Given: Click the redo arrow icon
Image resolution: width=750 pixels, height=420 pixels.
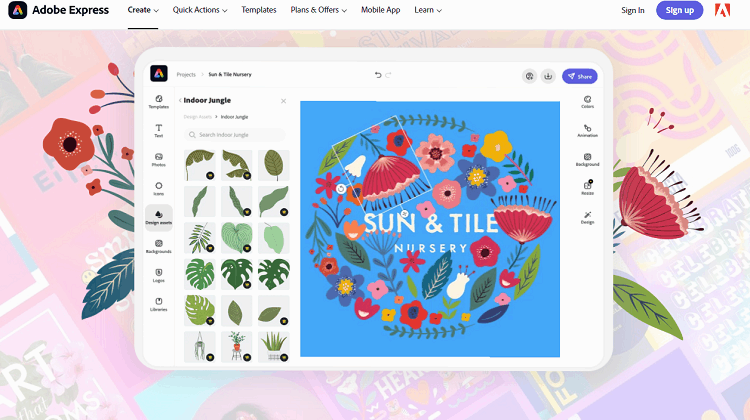Looking at the screenshot, I should tap(388, 75).
